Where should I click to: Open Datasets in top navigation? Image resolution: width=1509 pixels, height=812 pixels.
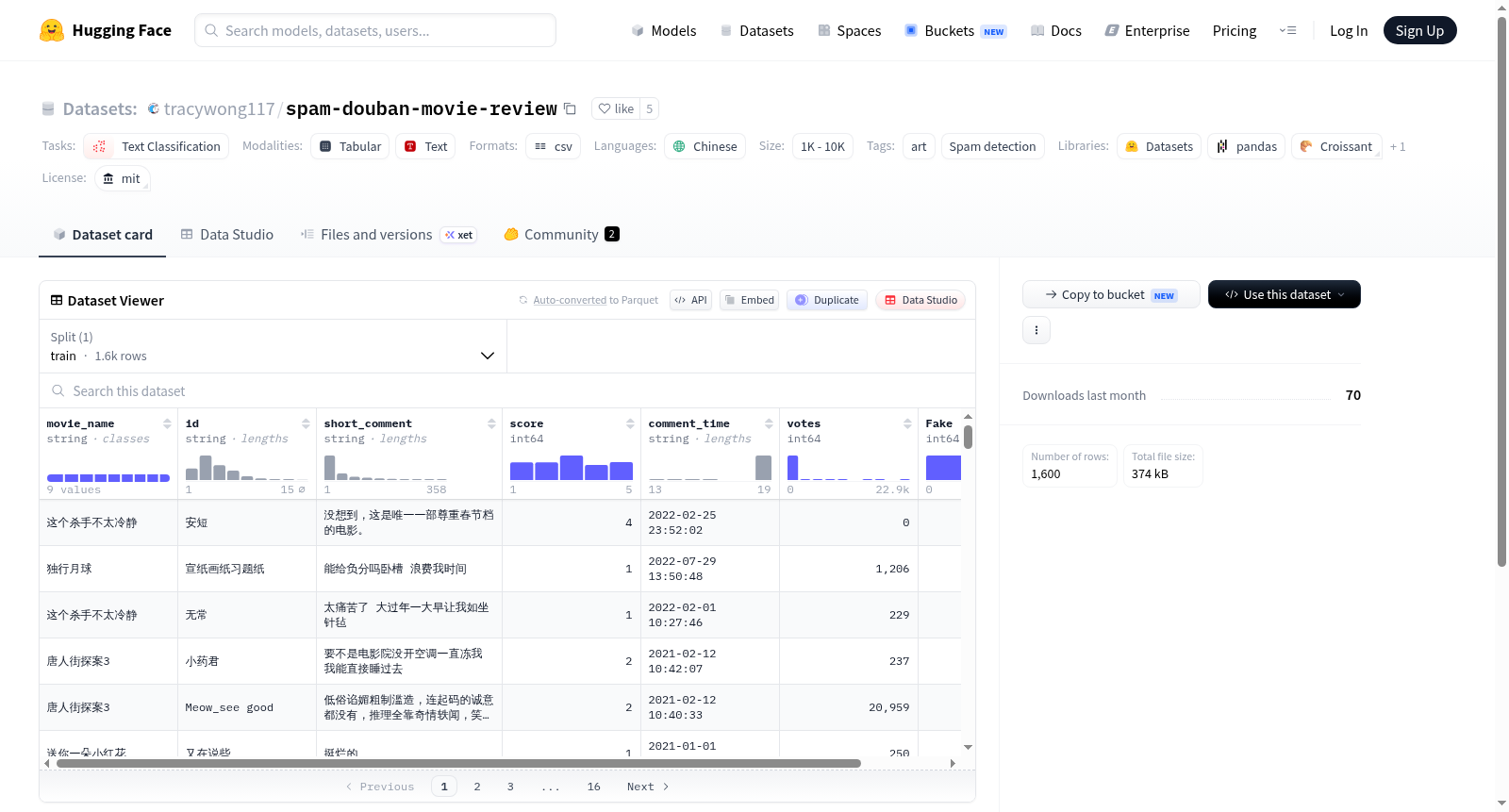[756, 30]
